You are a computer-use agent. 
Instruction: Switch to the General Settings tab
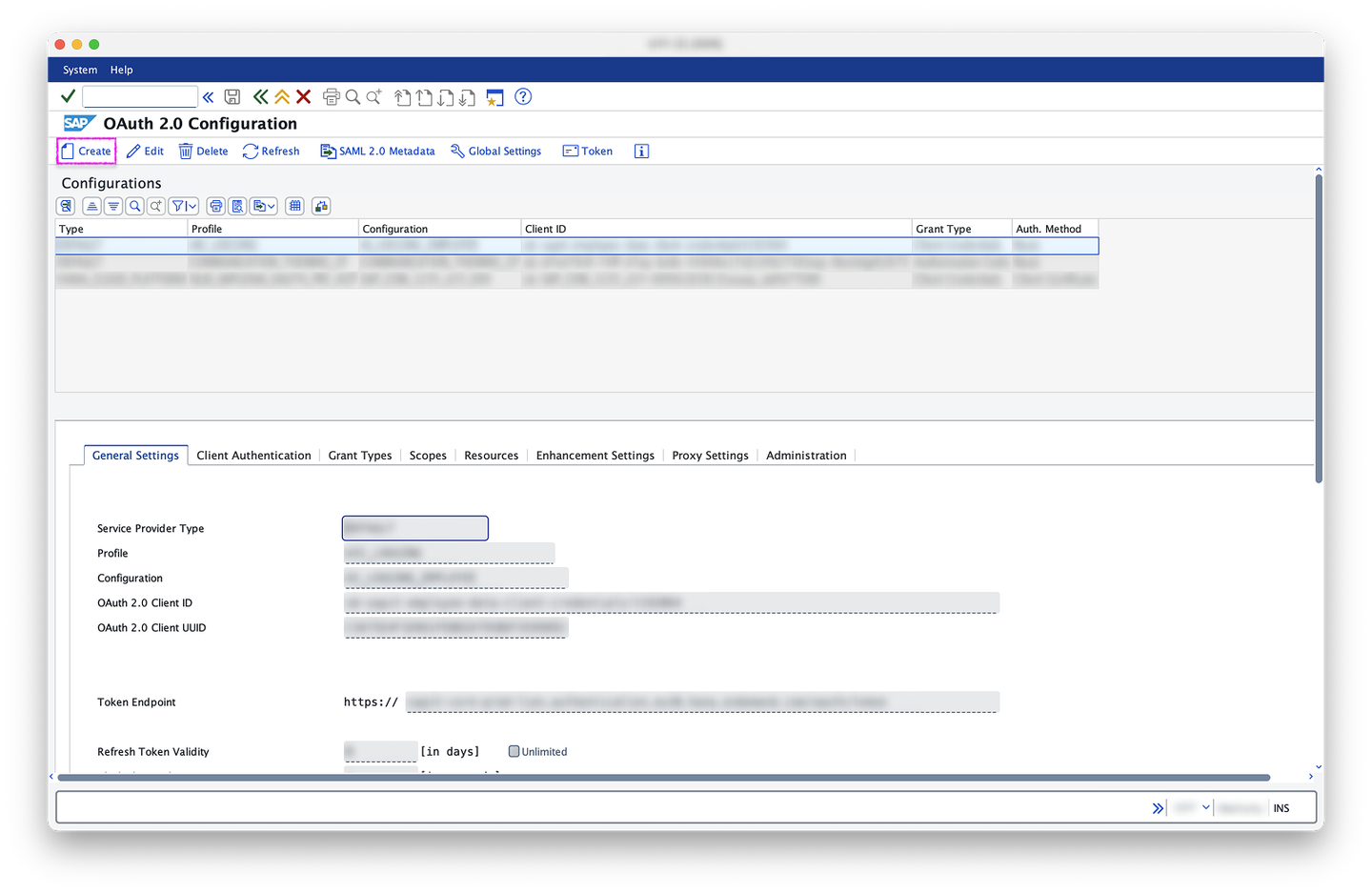(135, 456)
